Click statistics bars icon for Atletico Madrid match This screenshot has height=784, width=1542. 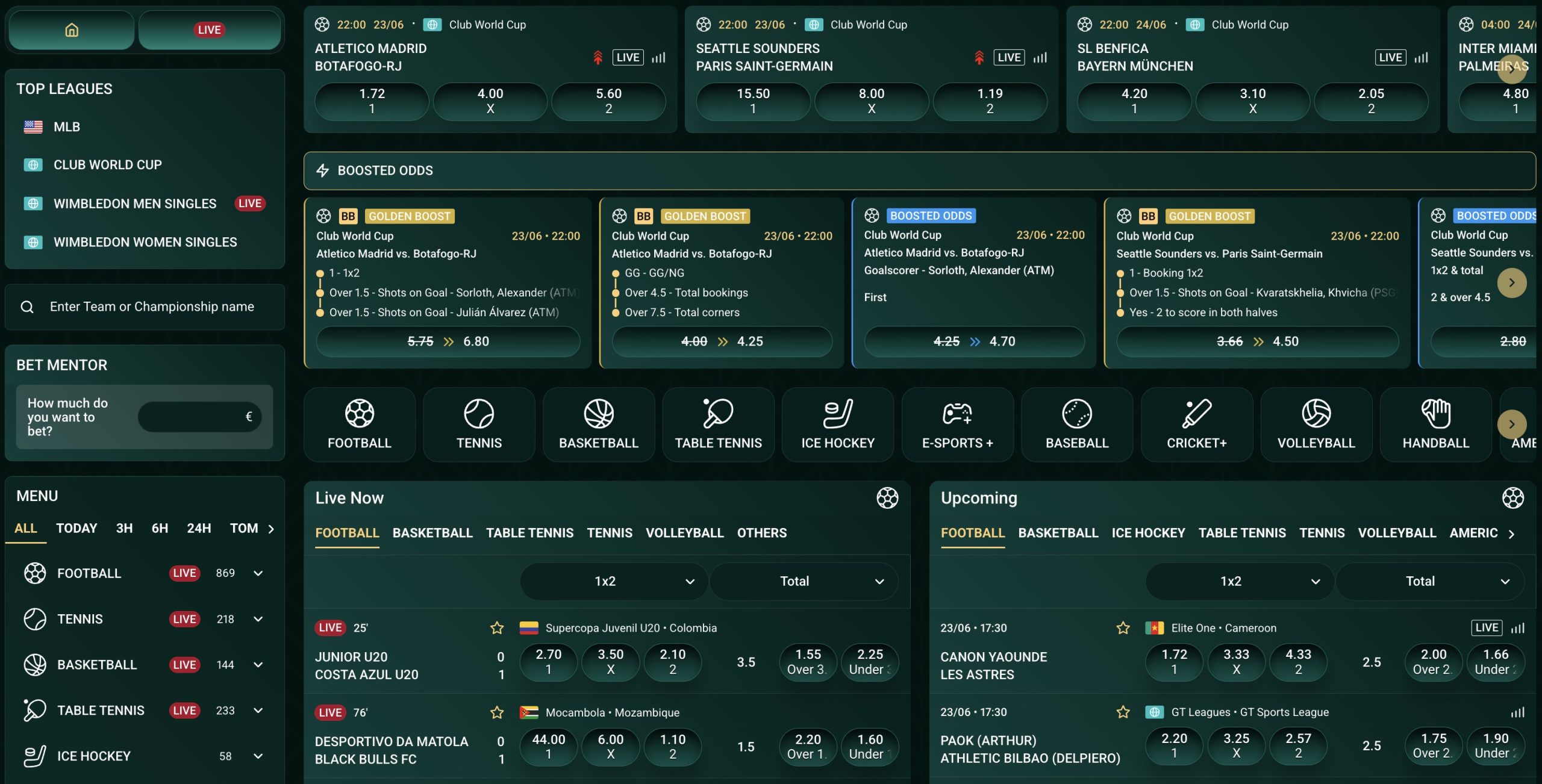[x=658, y=58]
